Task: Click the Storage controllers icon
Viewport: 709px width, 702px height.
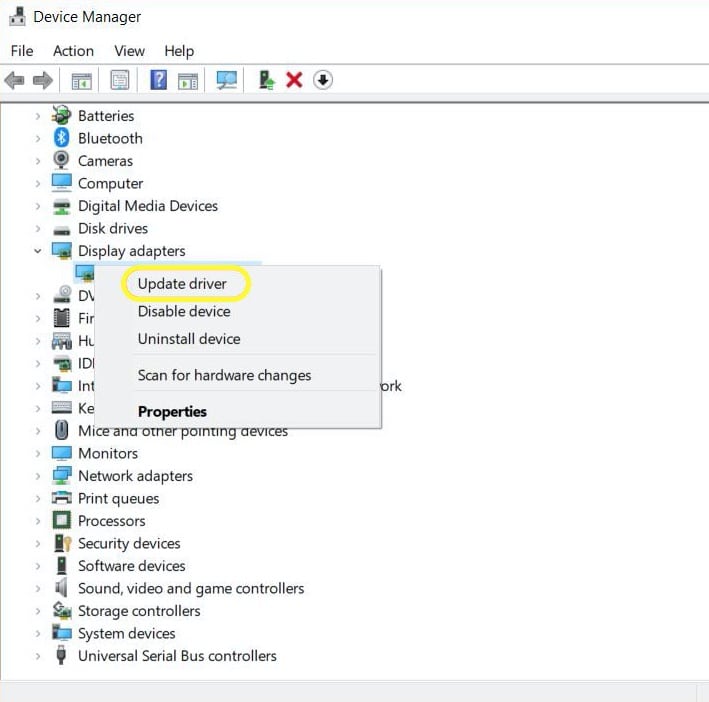Action: click(61, 610)
